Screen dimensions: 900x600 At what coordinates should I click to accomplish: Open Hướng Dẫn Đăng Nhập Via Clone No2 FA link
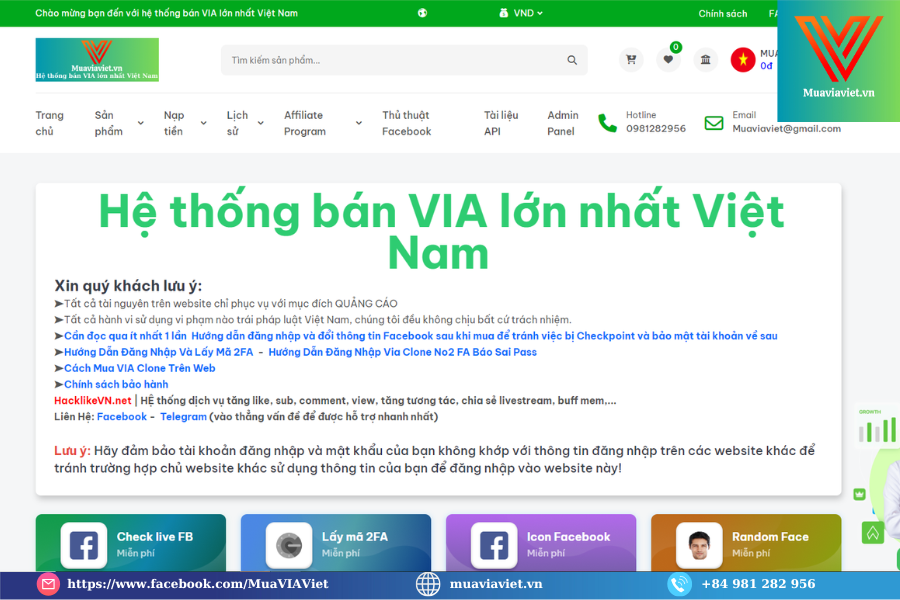point(402,352)
